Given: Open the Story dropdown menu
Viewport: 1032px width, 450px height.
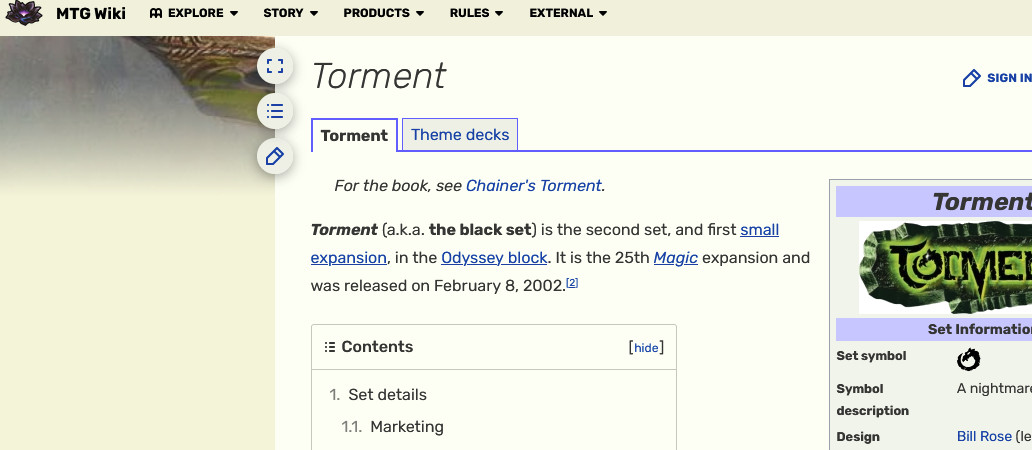Looking at the screenshot, I should [x=290, y=14].
